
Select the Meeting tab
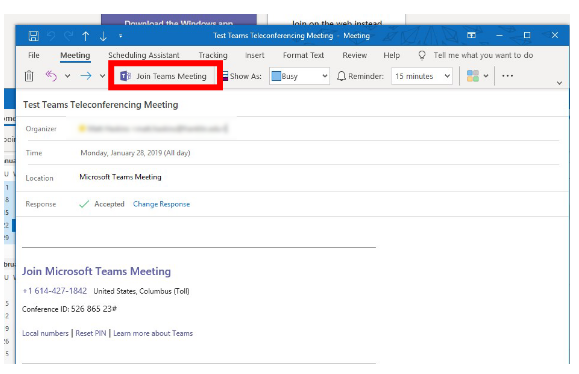(x=75, y=55)
